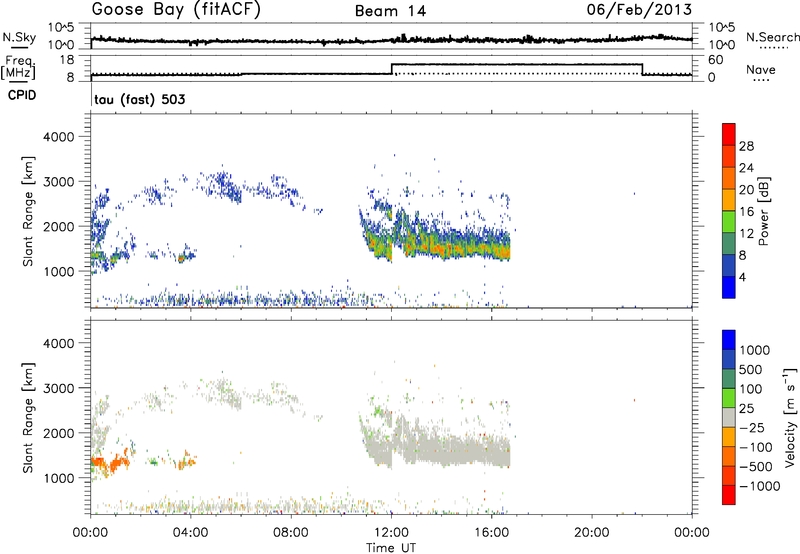Screen dimensions: 800x554
Task: Click the "4000" tick on the velocity panel
Action: pos(58,343)
